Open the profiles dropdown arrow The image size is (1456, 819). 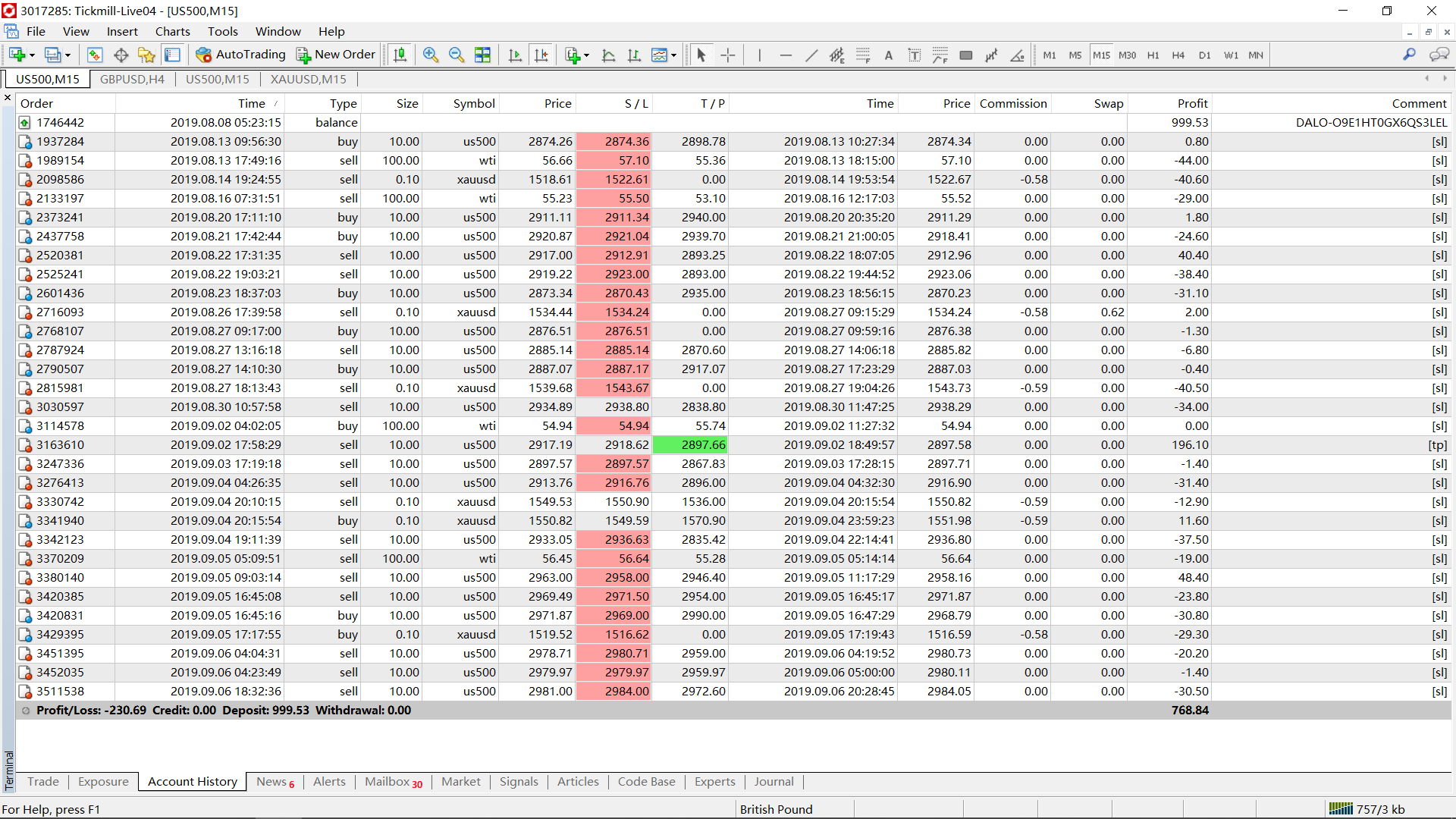(x=67, y=55)
